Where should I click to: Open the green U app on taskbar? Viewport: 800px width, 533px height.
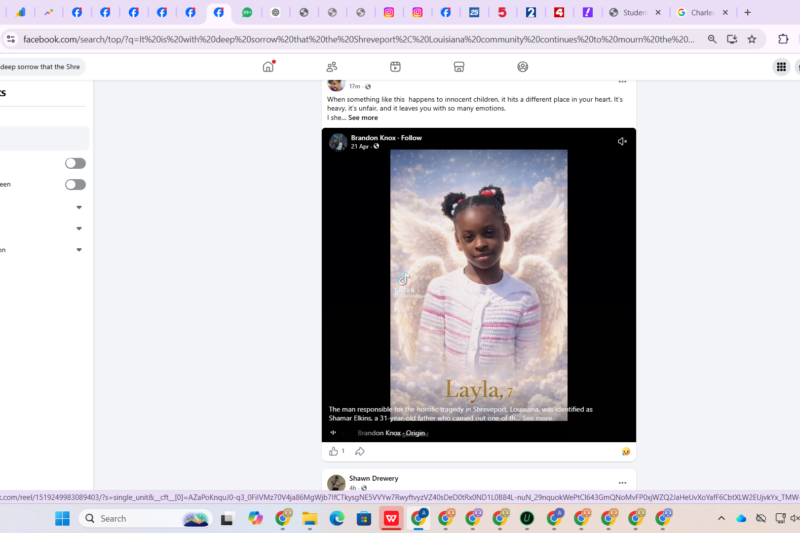click(527, 518)
